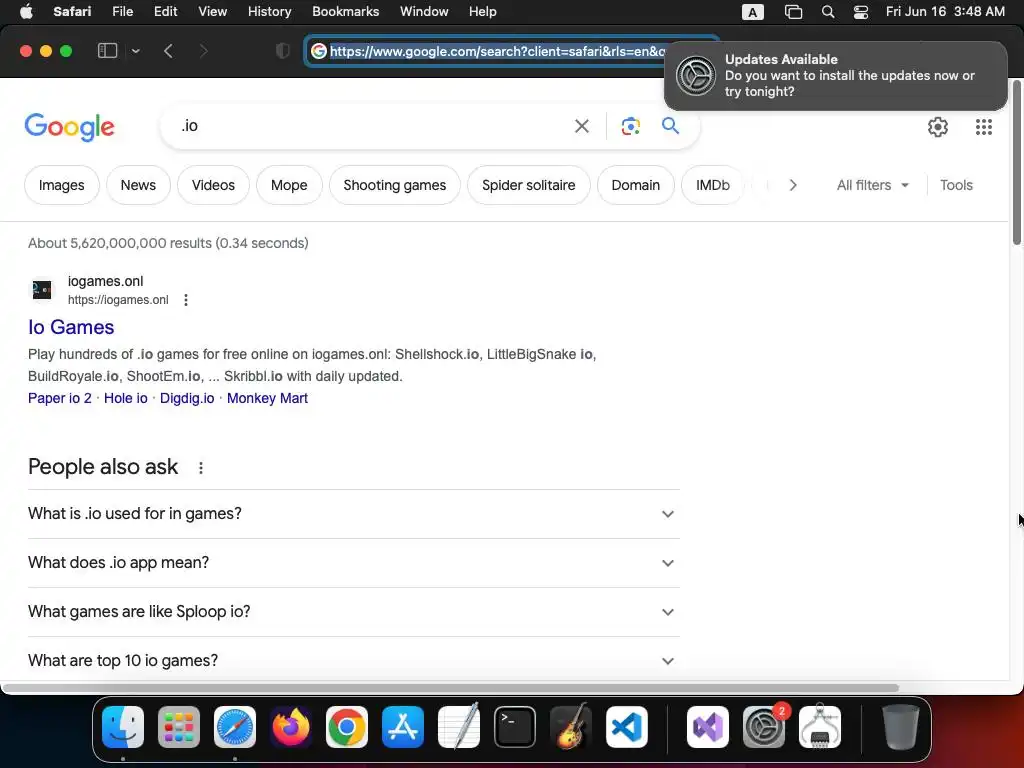Open the Bookmarks menu

(x=345, y=12)
